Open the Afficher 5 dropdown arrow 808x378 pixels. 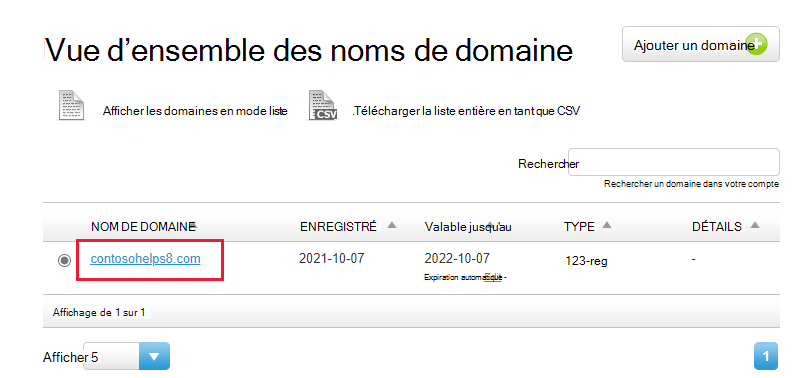point(154,356)
